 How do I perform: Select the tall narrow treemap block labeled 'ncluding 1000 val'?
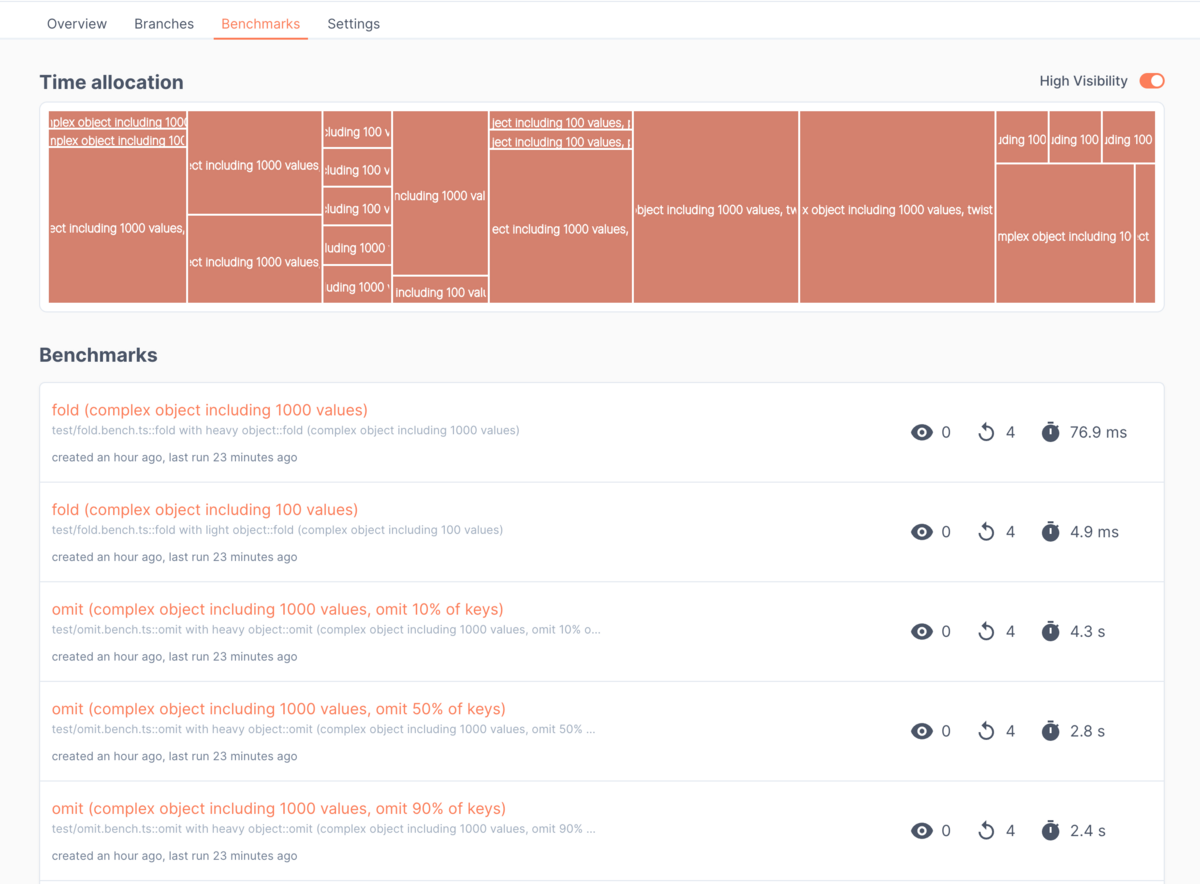point(440,193)
